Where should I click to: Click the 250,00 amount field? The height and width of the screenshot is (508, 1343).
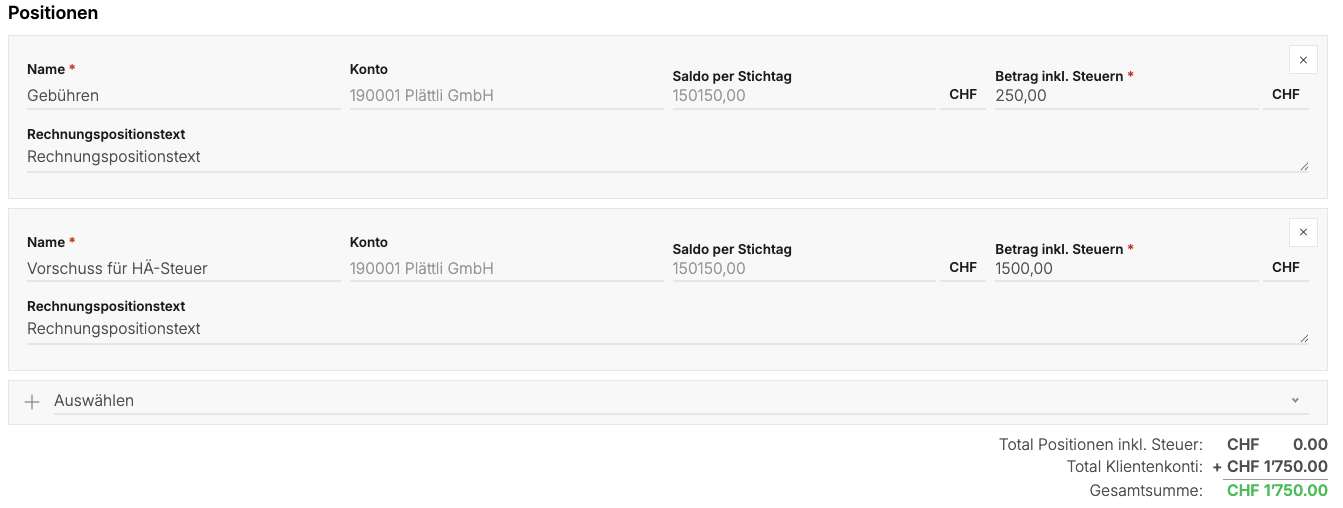1127,96
